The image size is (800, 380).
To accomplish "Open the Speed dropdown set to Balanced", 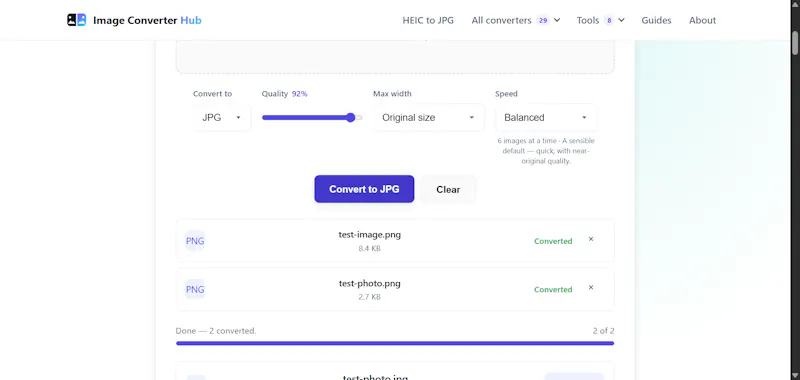I will pyautogui.click(x=546, y=117).
